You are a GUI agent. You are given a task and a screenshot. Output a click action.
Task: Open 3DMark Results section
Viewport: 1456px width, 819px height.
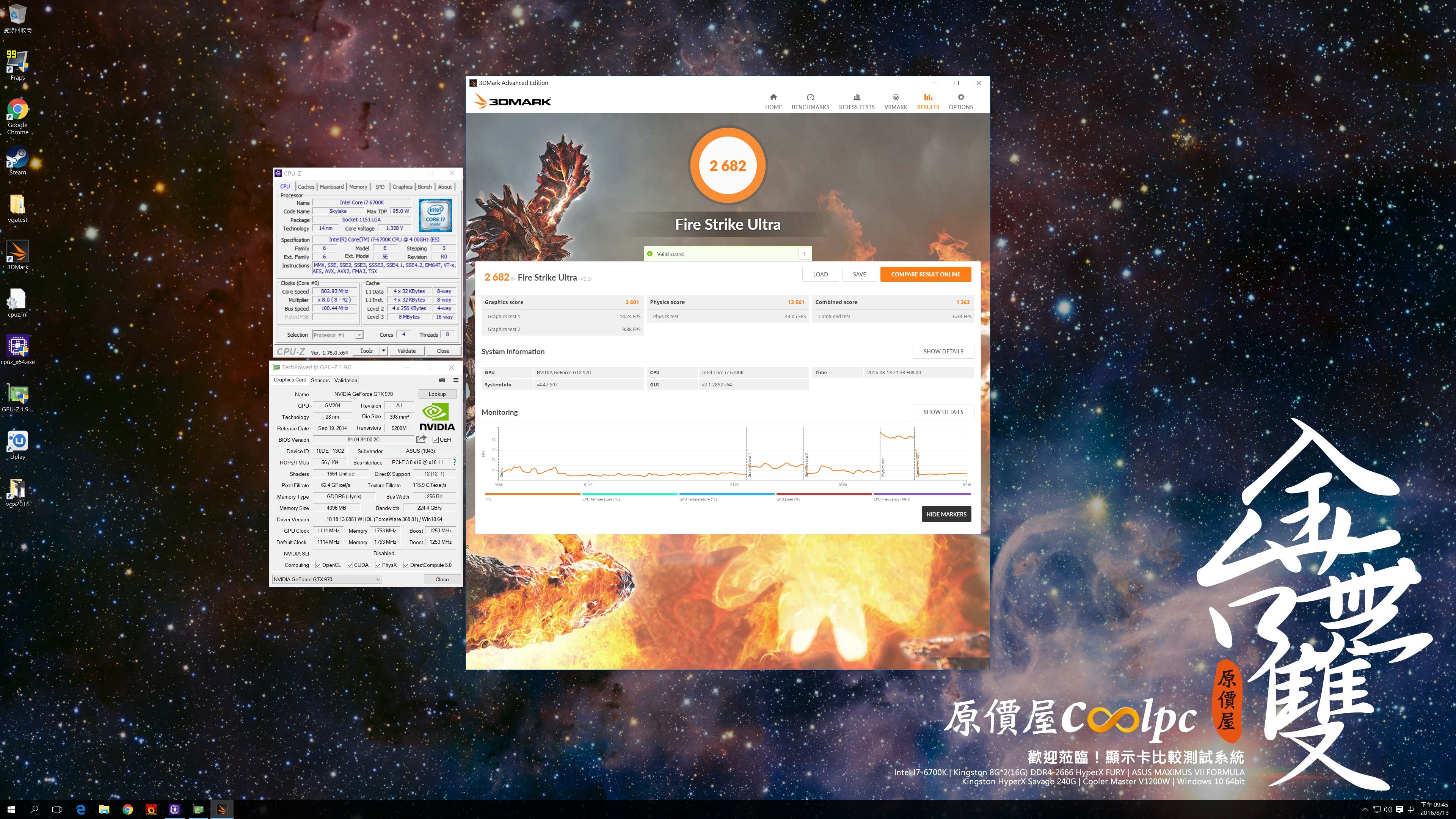point(927,102)
